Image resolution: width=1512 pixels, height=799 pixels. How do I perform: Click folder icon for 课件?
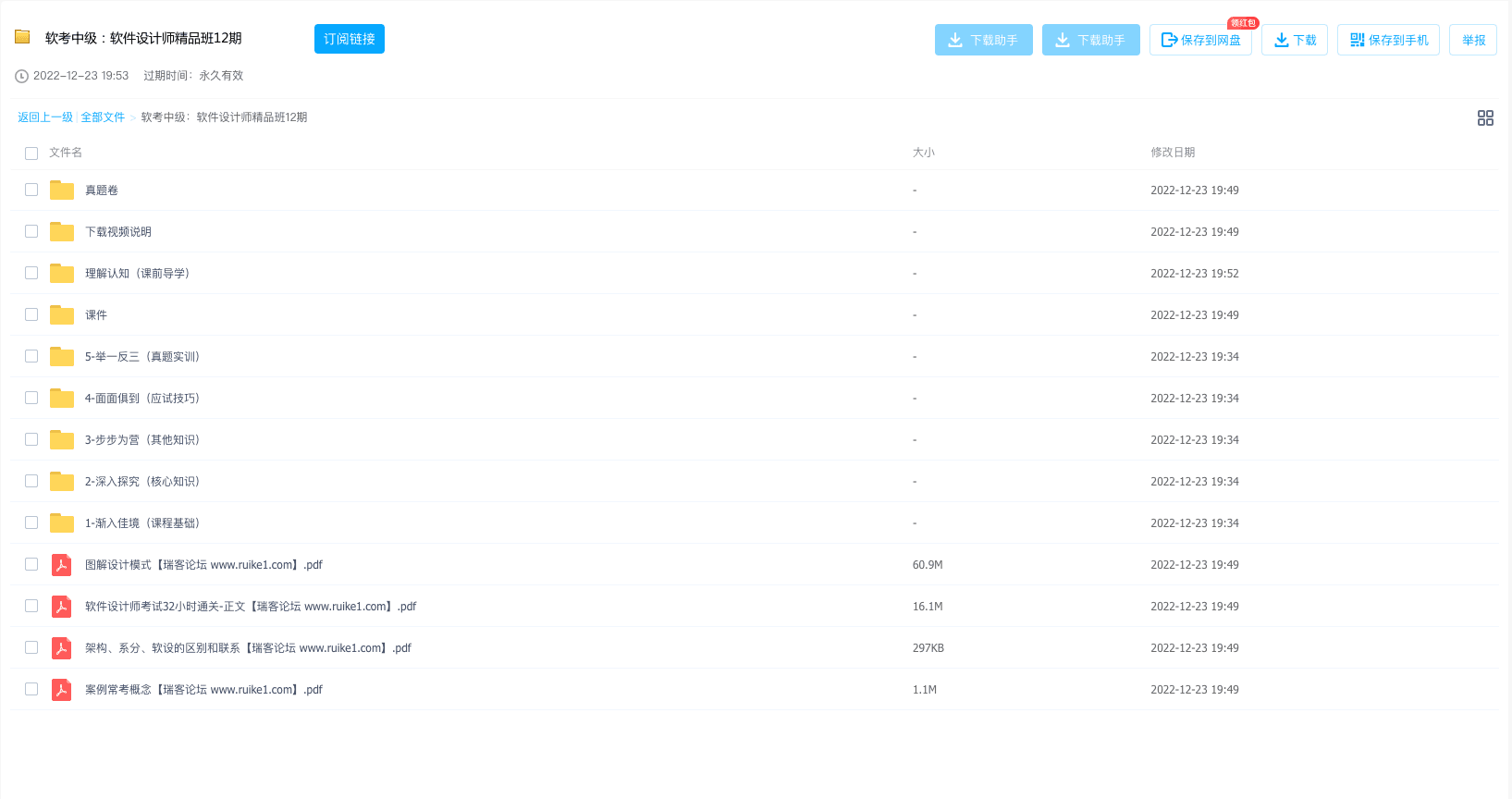coord(62,314)
